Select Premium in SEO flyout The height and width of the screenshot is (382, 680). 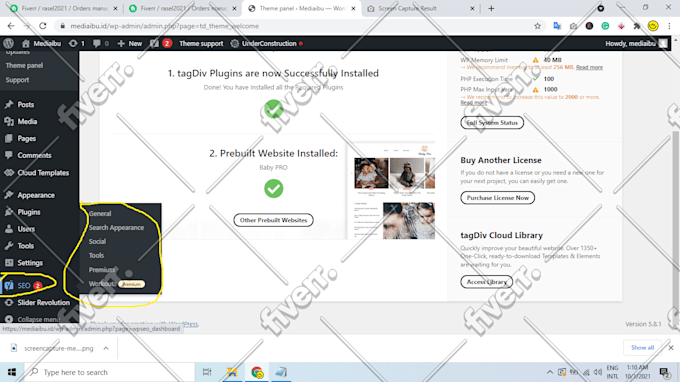(x=102, y=270)
